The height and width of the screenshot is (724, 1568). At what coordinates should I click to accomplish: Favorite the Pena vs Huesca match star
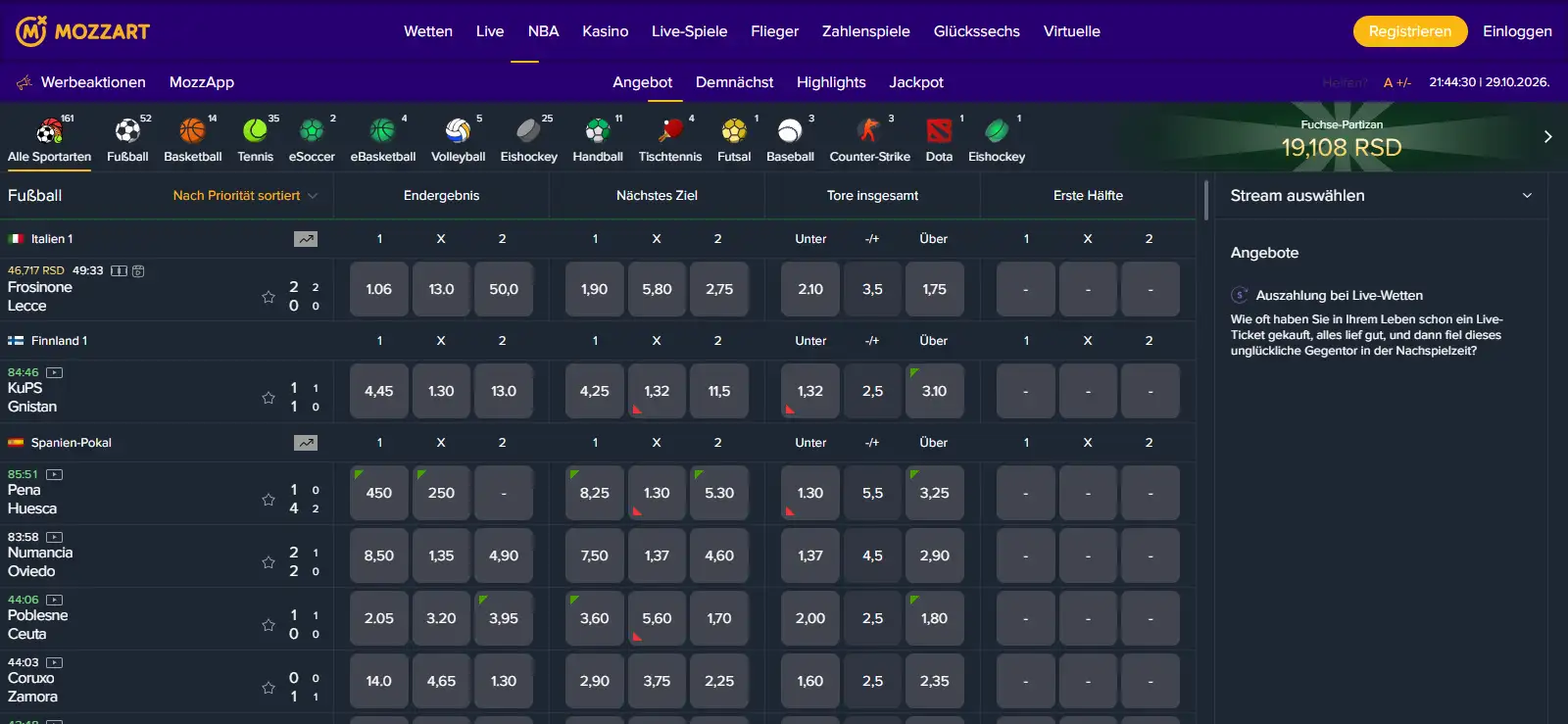pyautogui.click(x=269, y=500)
